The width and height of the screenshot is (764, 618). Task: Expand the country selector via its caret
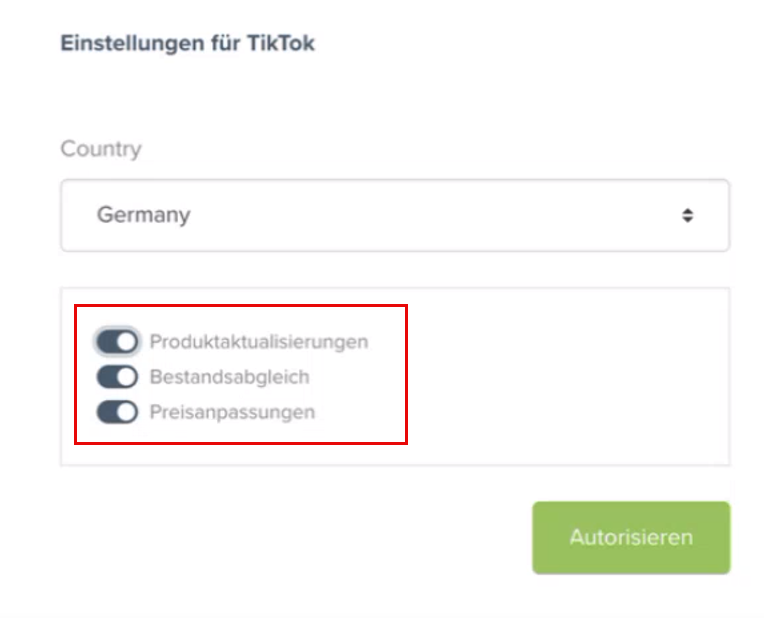[687, 215]
